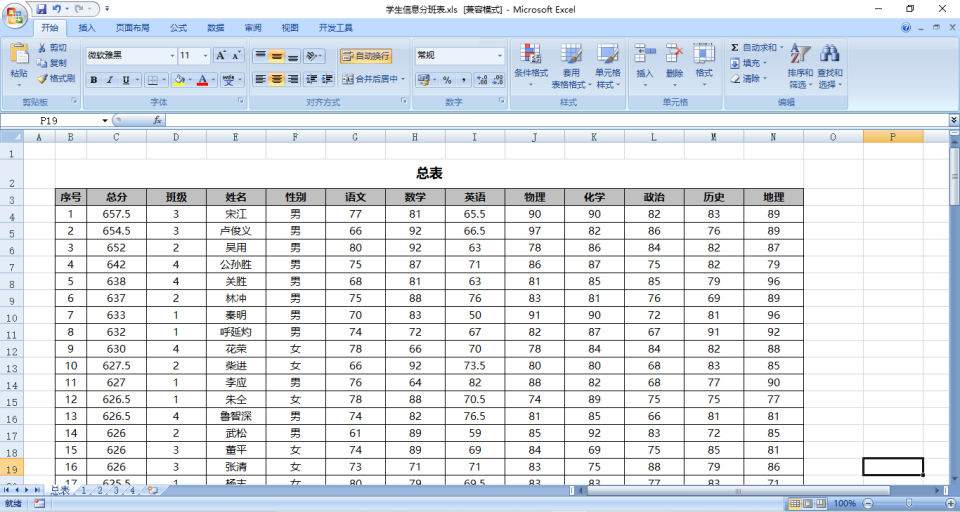Click the Sort & Filter (排序和筛选) icon
Screen dimensions: 960x512
pos(800,53)
